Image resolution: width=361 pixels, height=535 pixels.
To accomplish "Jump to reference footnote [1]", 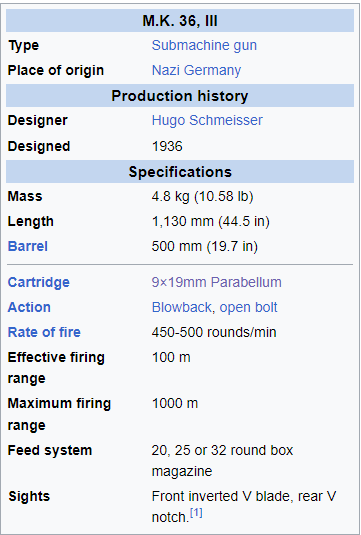I will click(196, 514).
